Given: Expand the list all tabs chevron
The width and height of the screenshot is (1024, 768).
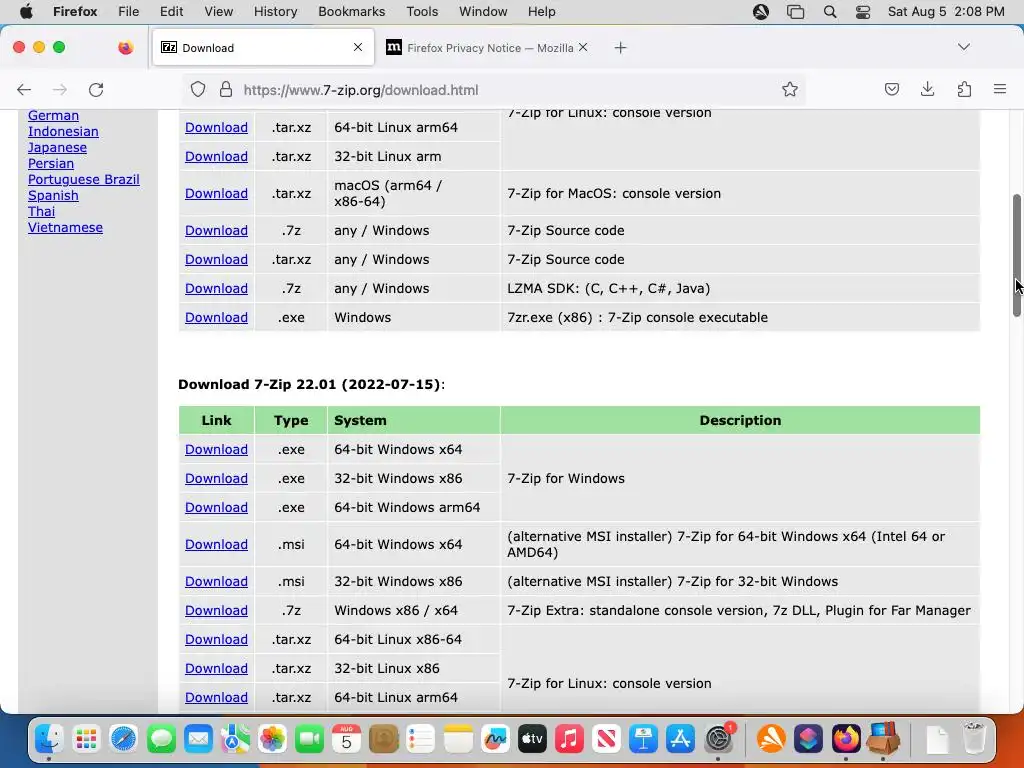Looking at the screenshot, I should pos(963,47).
